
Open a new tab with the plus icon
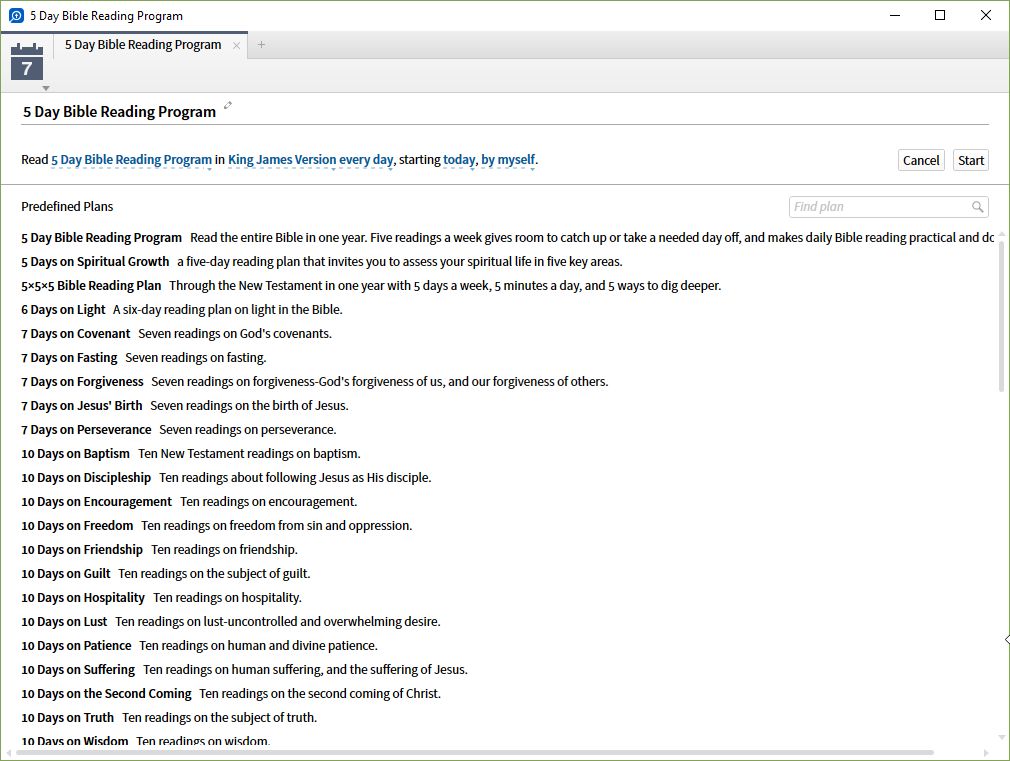click(x=260, y=44)
